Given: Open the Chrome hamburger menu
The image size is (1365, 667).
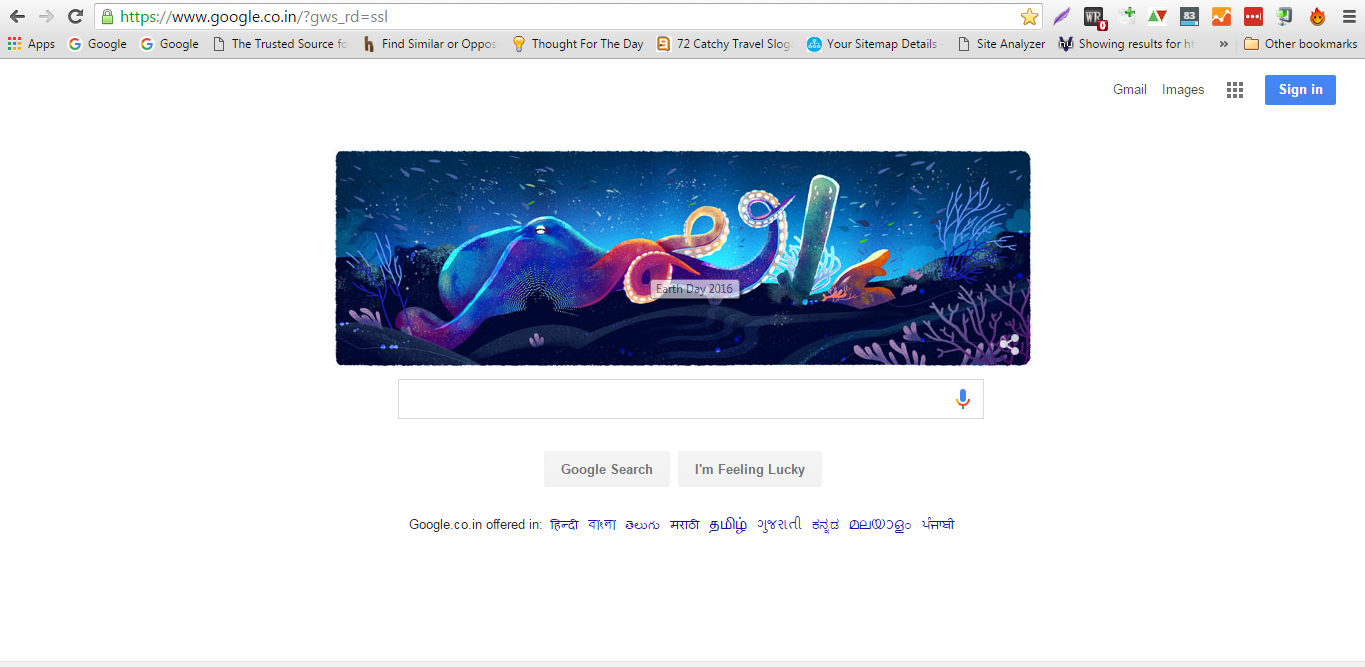Looking at the screenshot, I should [x=1349, y=16].
